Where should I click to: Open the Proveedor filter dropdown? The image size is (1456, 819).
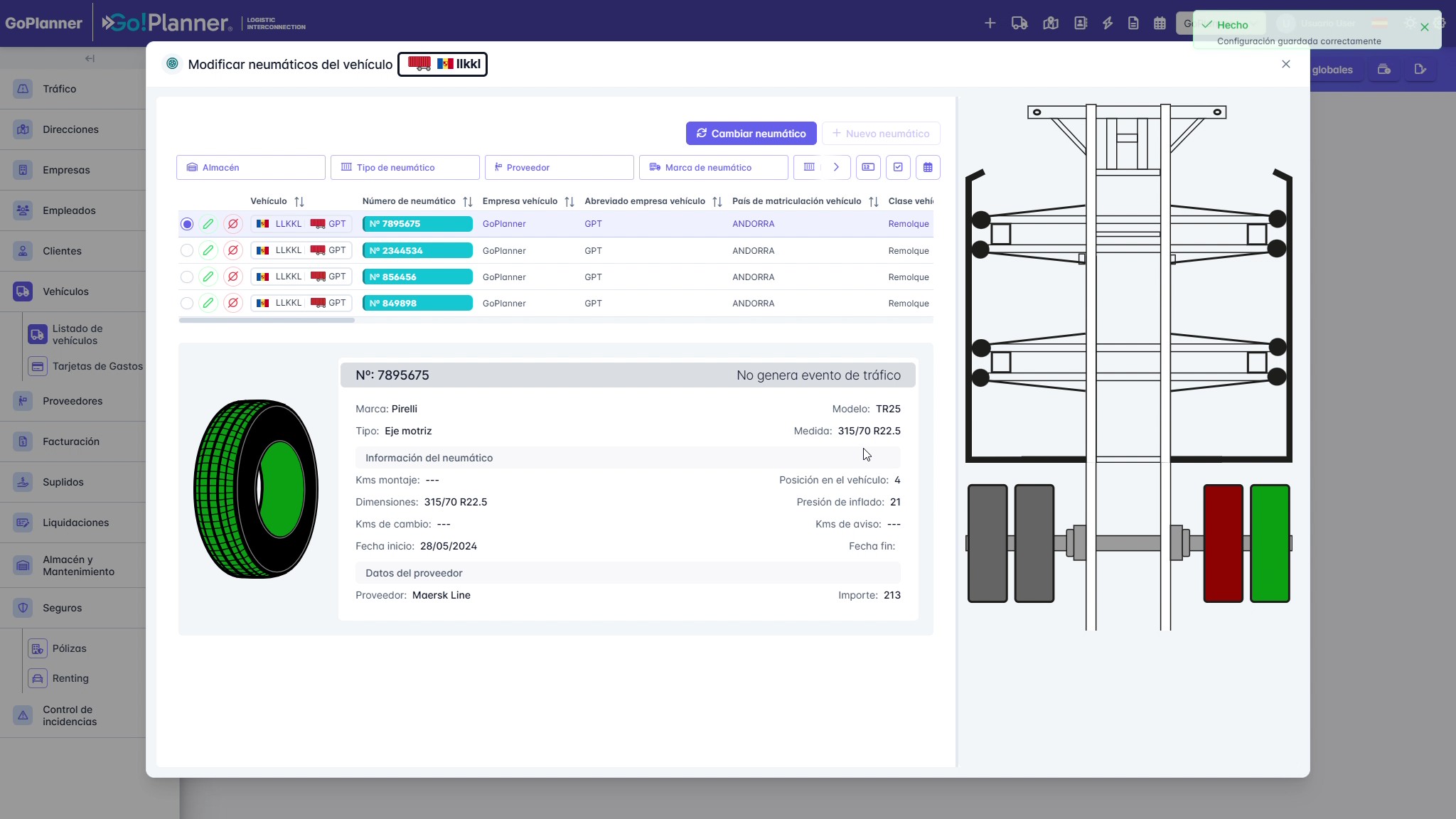[560, 167]
